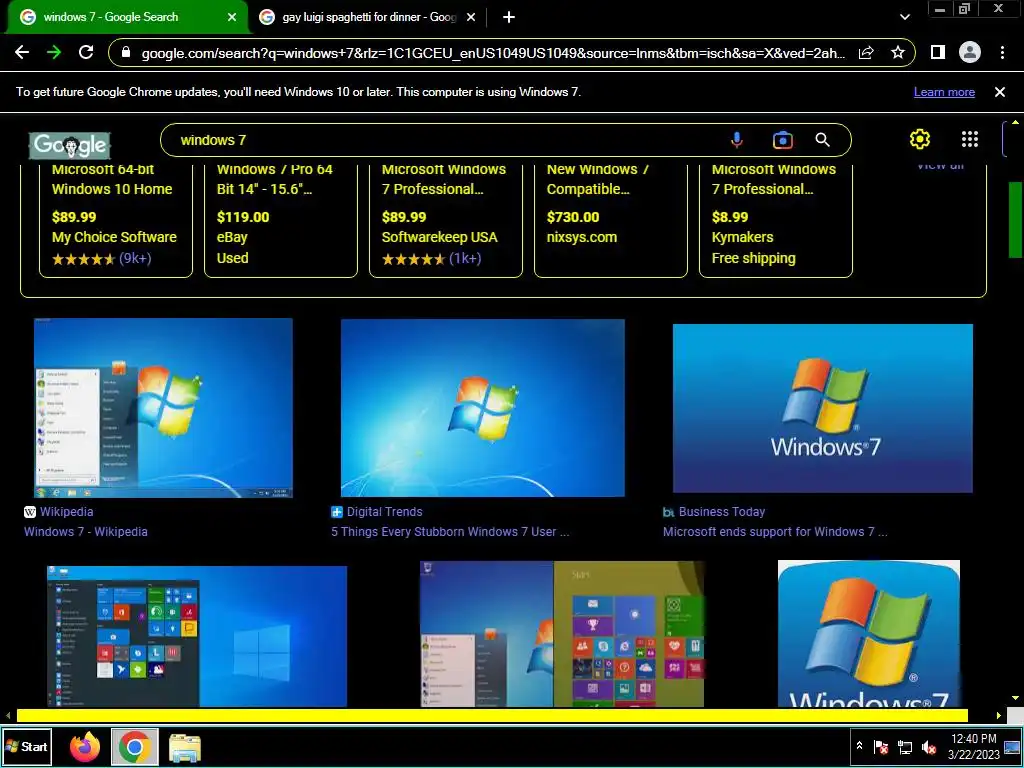Open the Chrome side panel
This screenshot has width=1024, height=768.
938,52
